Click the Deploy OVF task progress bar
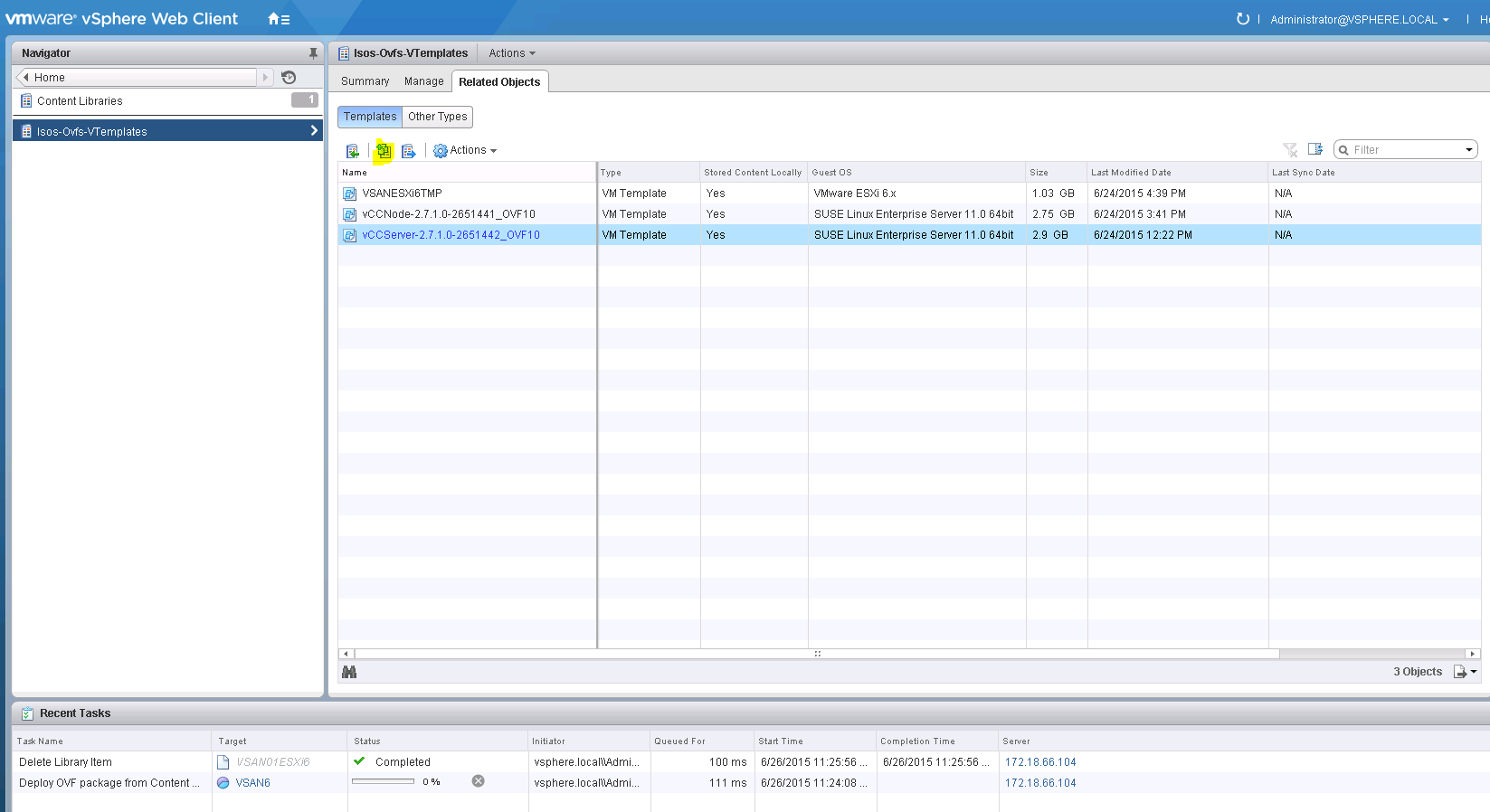Screen dimensions: 1490x812 (383, 781)
